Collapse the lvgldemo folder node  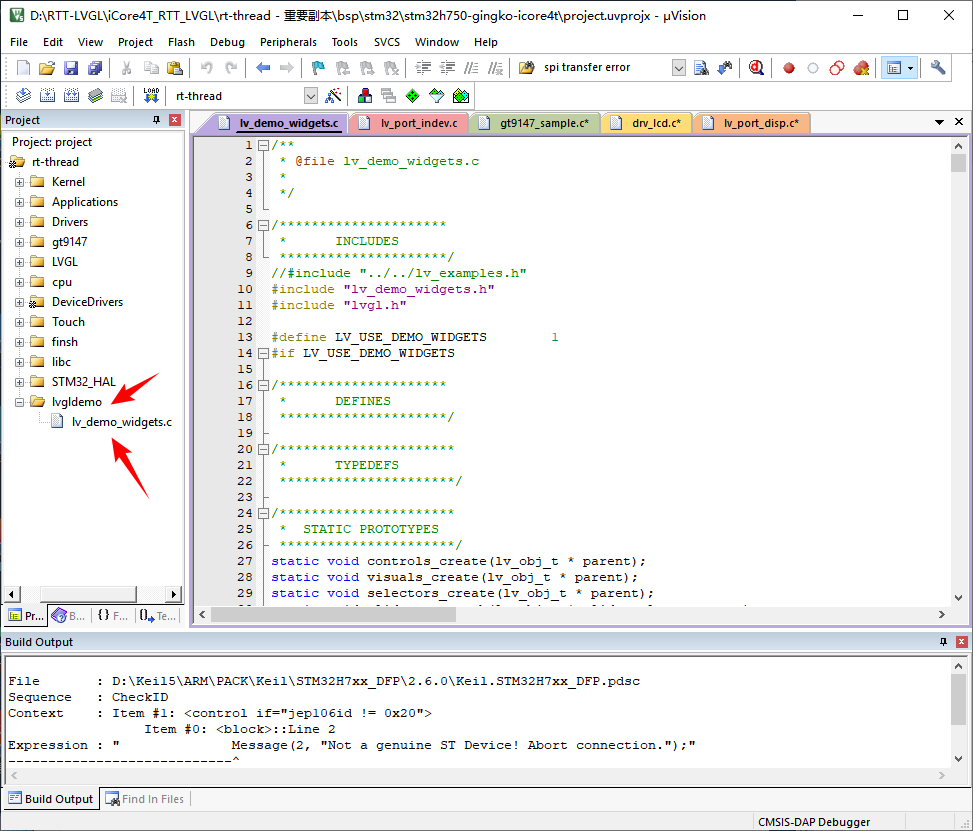[x=19, y=402]
